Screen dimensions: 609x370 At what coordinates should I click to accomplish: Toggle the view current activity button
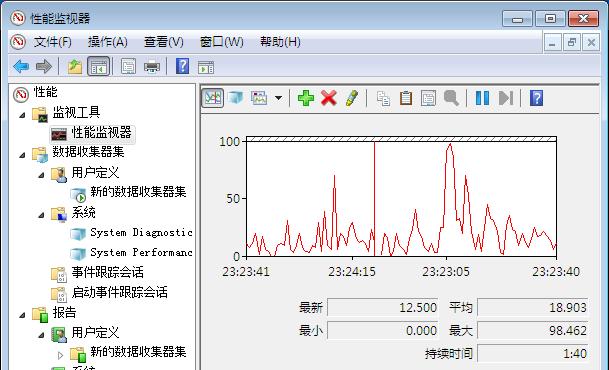point(212,98)
